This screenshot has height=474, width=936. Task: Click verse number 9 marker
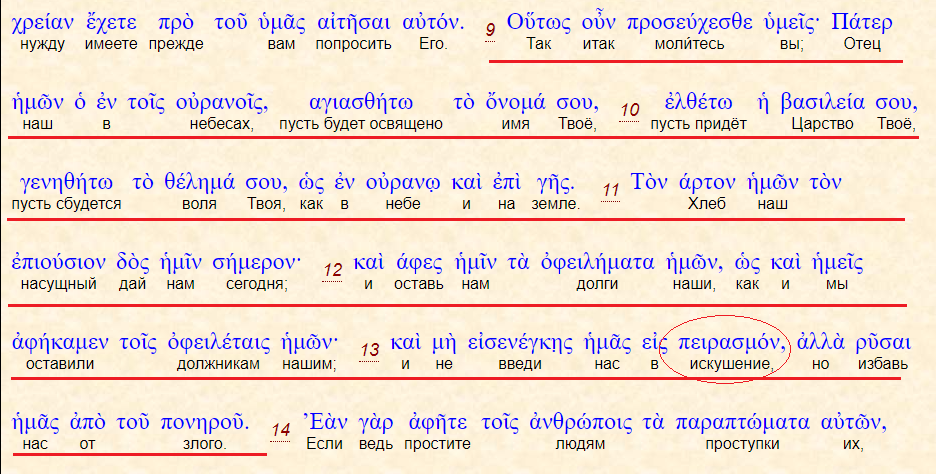pyautogui.click(x=490, y=30)
